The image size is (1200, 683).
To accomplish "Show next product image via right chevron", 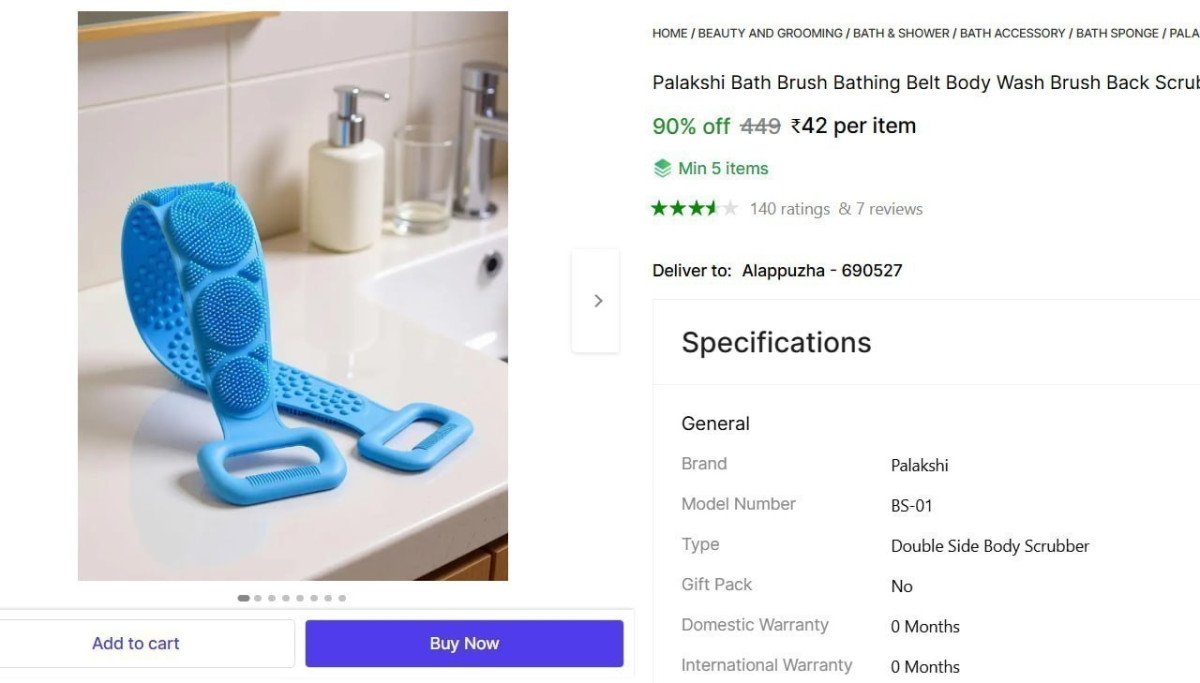I will point(597,300).
